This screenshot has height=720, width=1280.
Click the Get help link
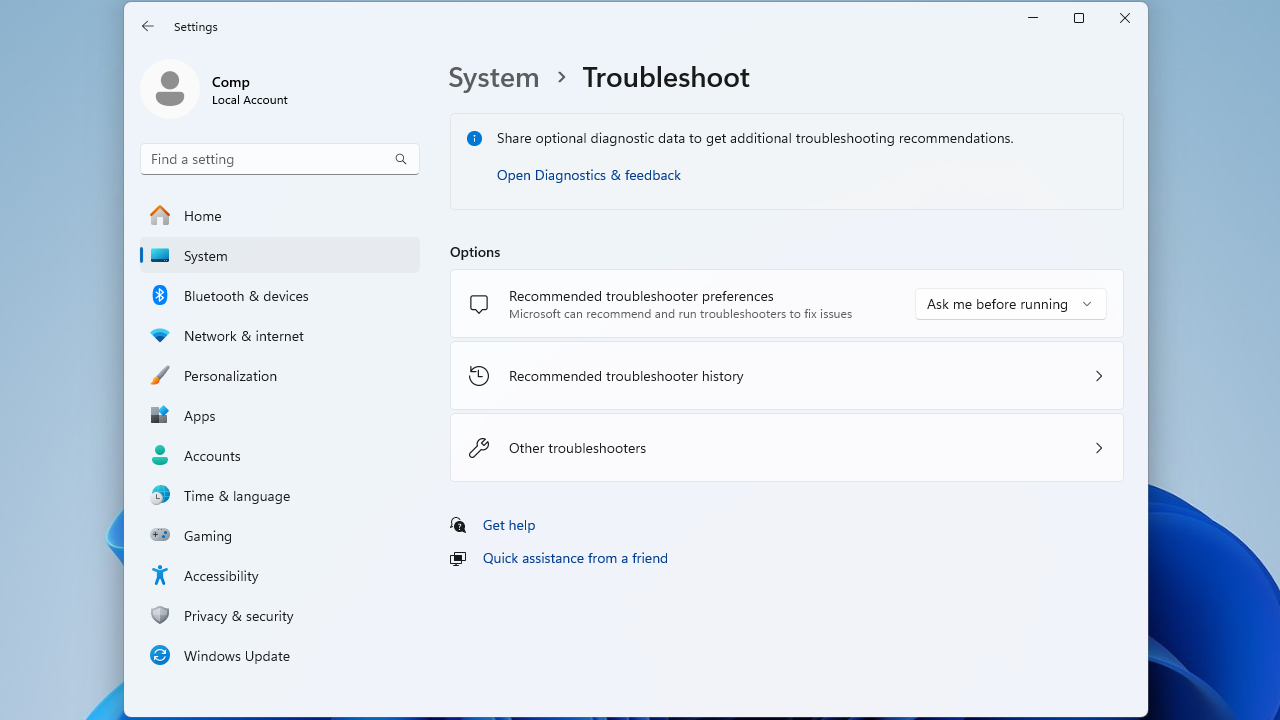point(508,525)
